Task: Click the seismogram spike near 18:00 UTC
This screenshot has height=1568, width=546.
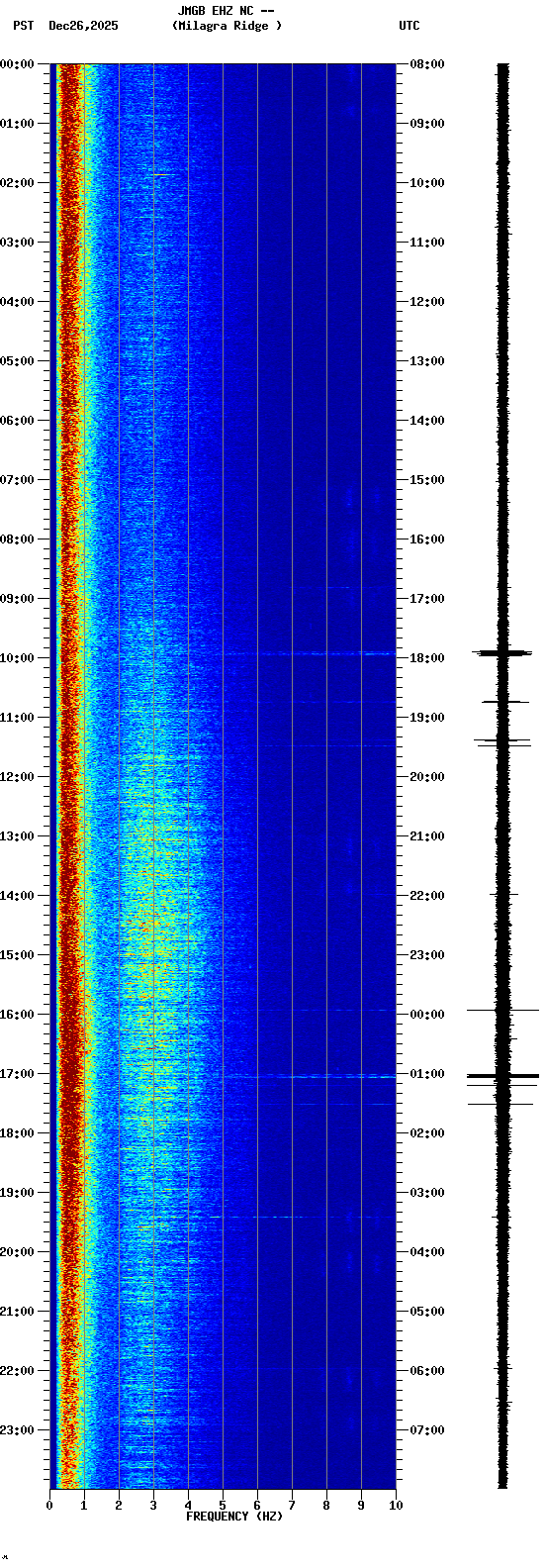Action: point(502,652)
